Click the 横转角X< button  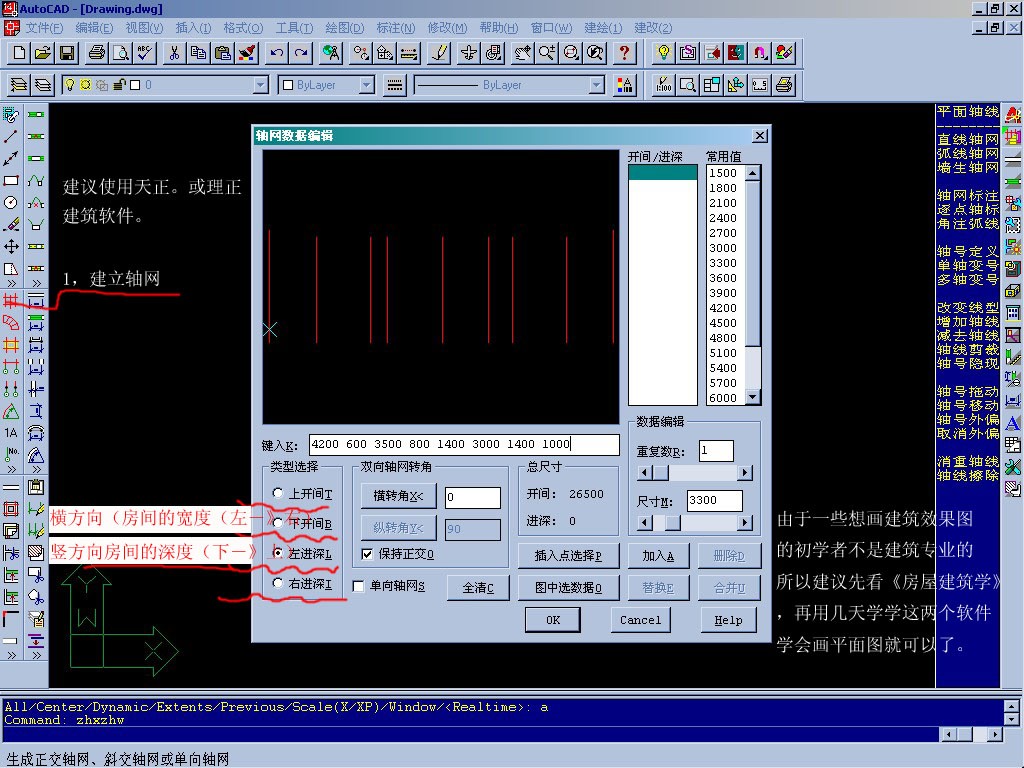click(x=398, y=496)
